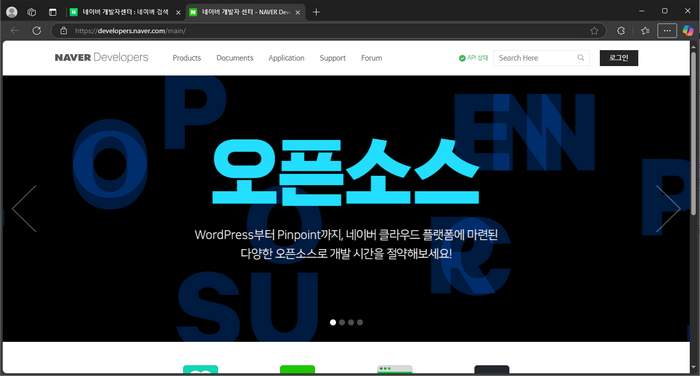
Task: Open the workspaces icon in title bar
Action: pyautogui.click(x=32, y=12)
